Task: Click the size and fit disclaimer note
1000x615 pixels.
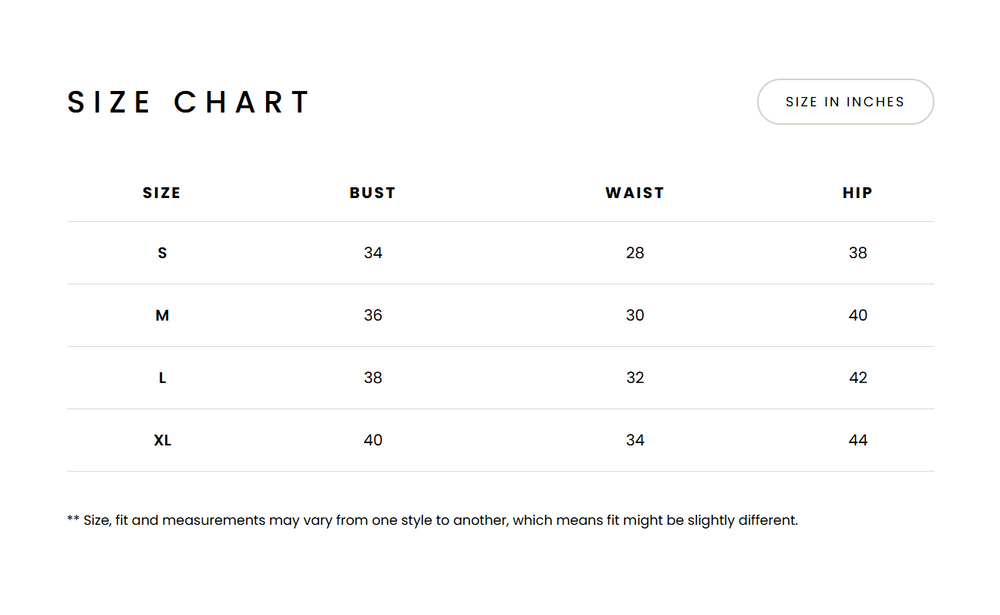Action: pyautogui.click(x=432, y=521)
